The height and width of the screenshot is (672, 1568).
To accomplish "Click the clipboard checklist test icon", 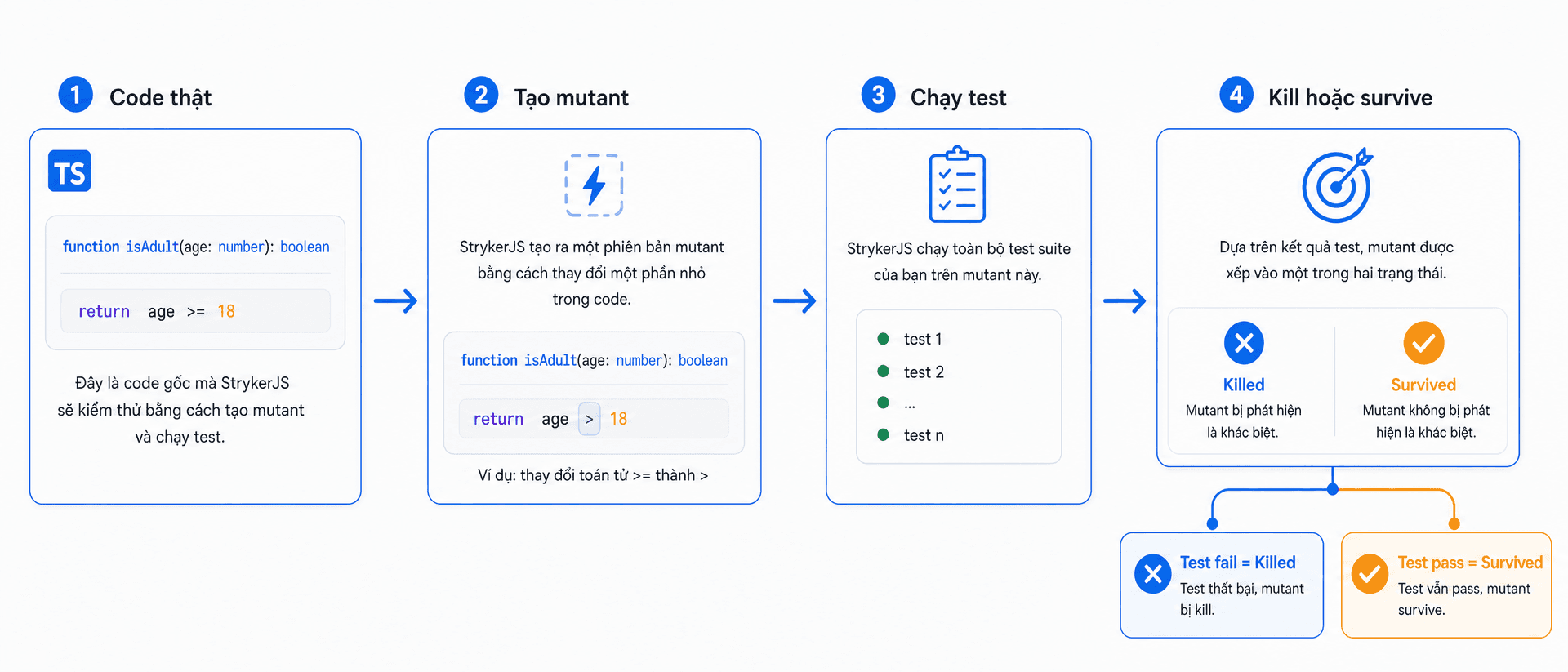I will click(957, 185).
